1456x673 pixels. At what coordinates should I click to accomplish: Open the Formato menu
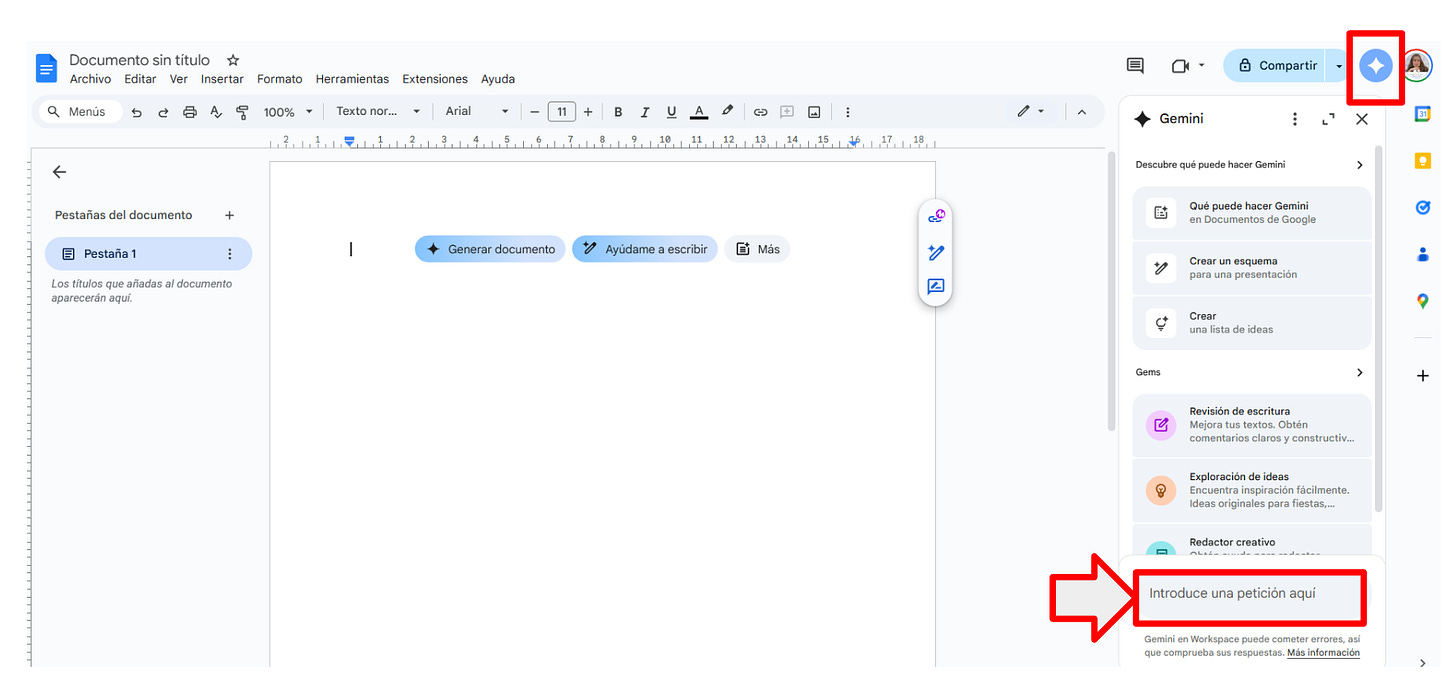click(279, 79)
